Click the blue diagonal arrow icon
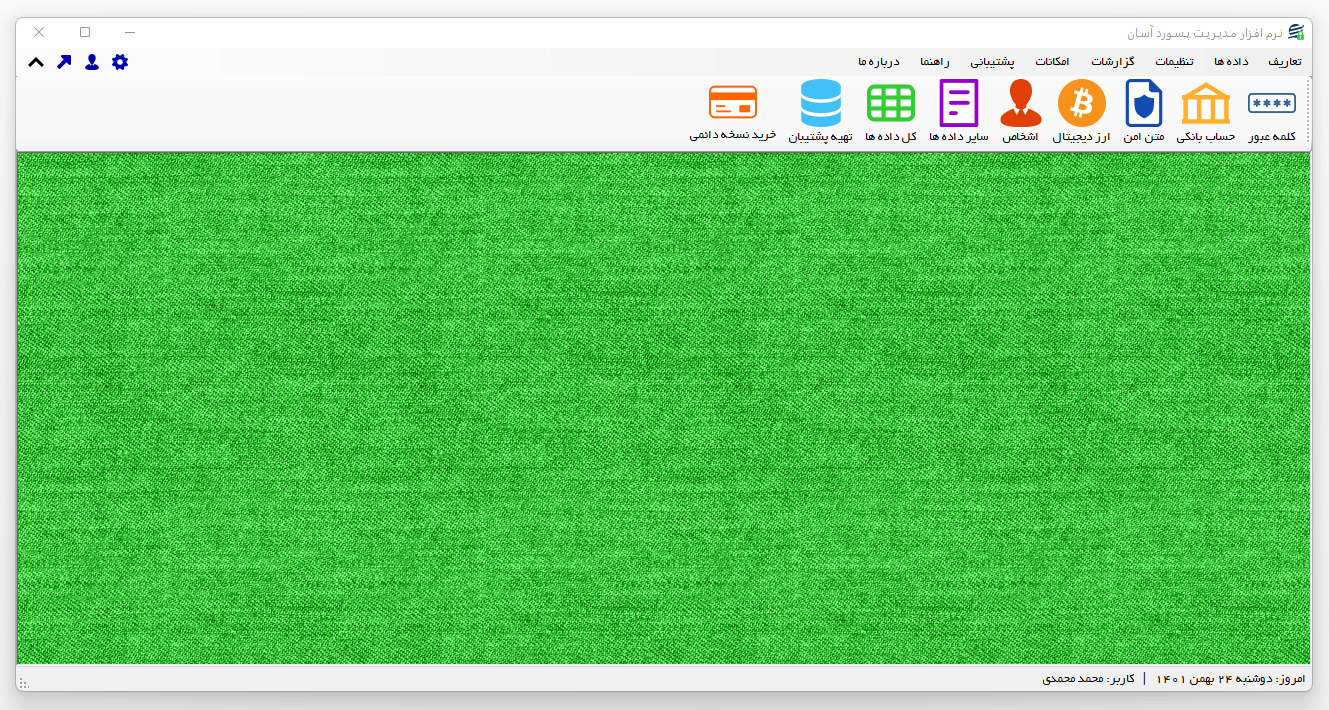 pos(64,62)
